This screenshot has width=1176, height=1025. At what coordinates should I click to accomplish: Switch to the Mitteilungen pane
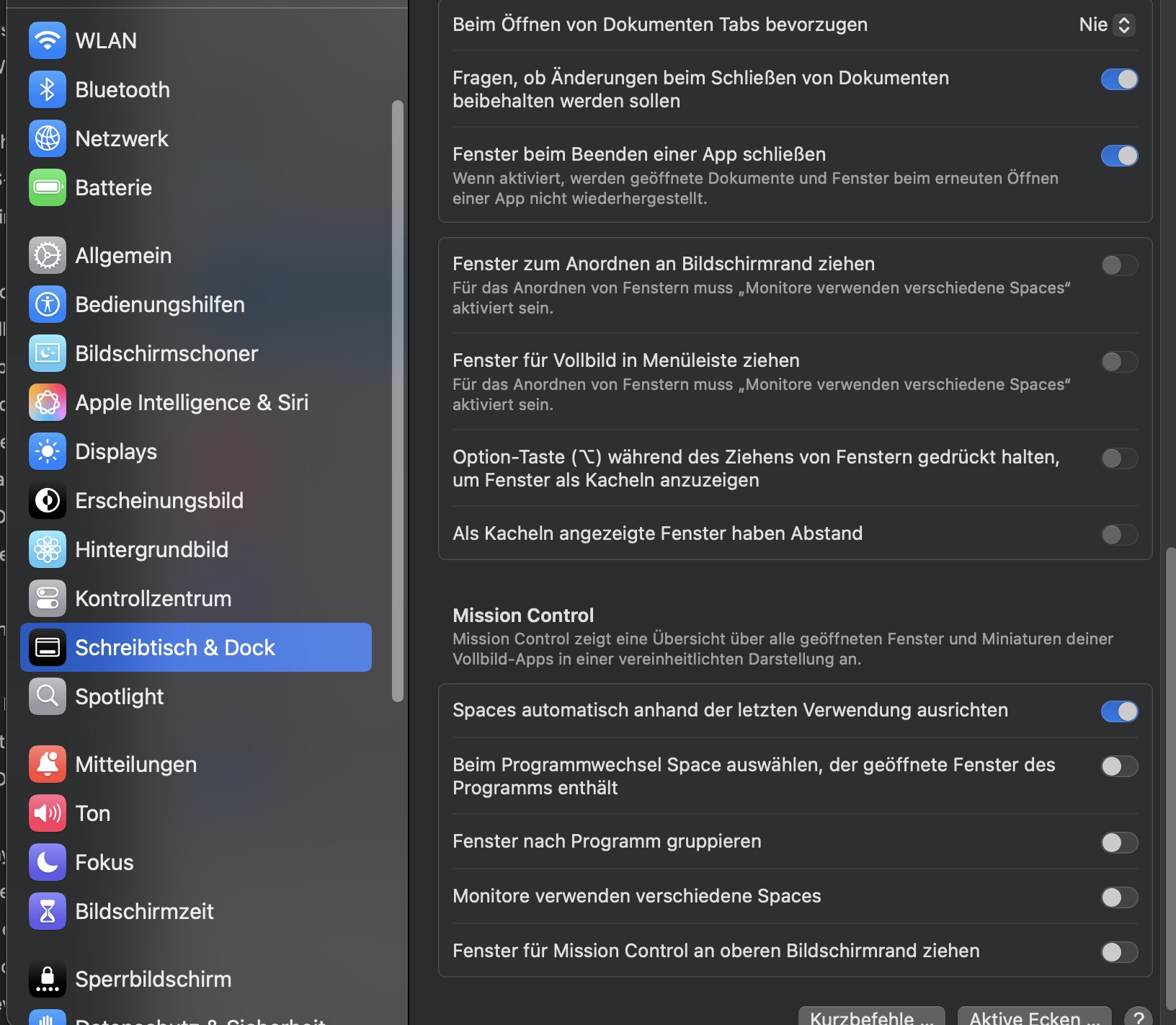(x=135, y=764)
